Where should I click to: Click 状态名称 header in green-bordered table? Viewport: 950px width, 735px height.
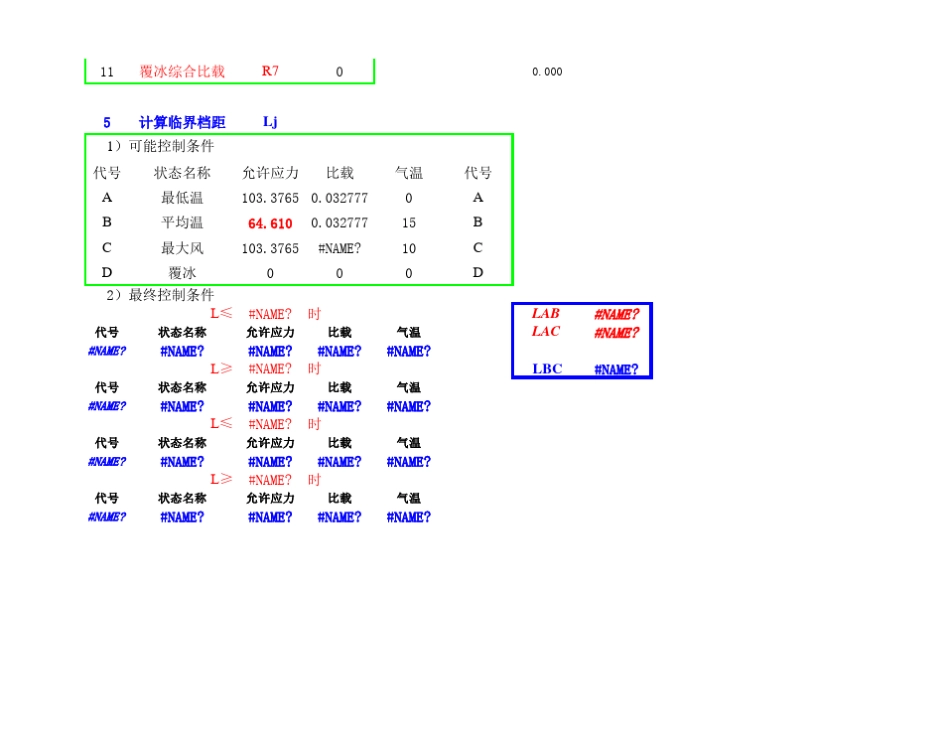182,173
